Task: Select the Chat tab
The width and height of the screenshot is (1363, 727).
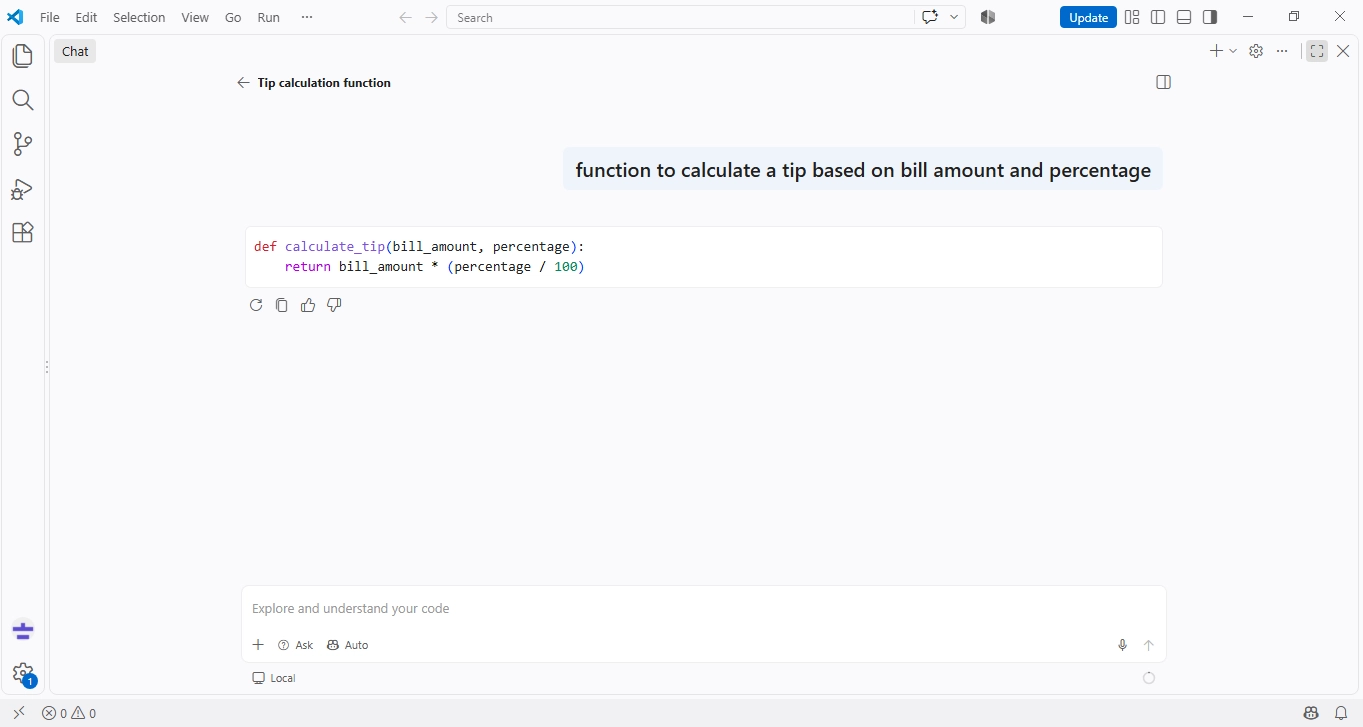Action: click(x=75, y=51)
